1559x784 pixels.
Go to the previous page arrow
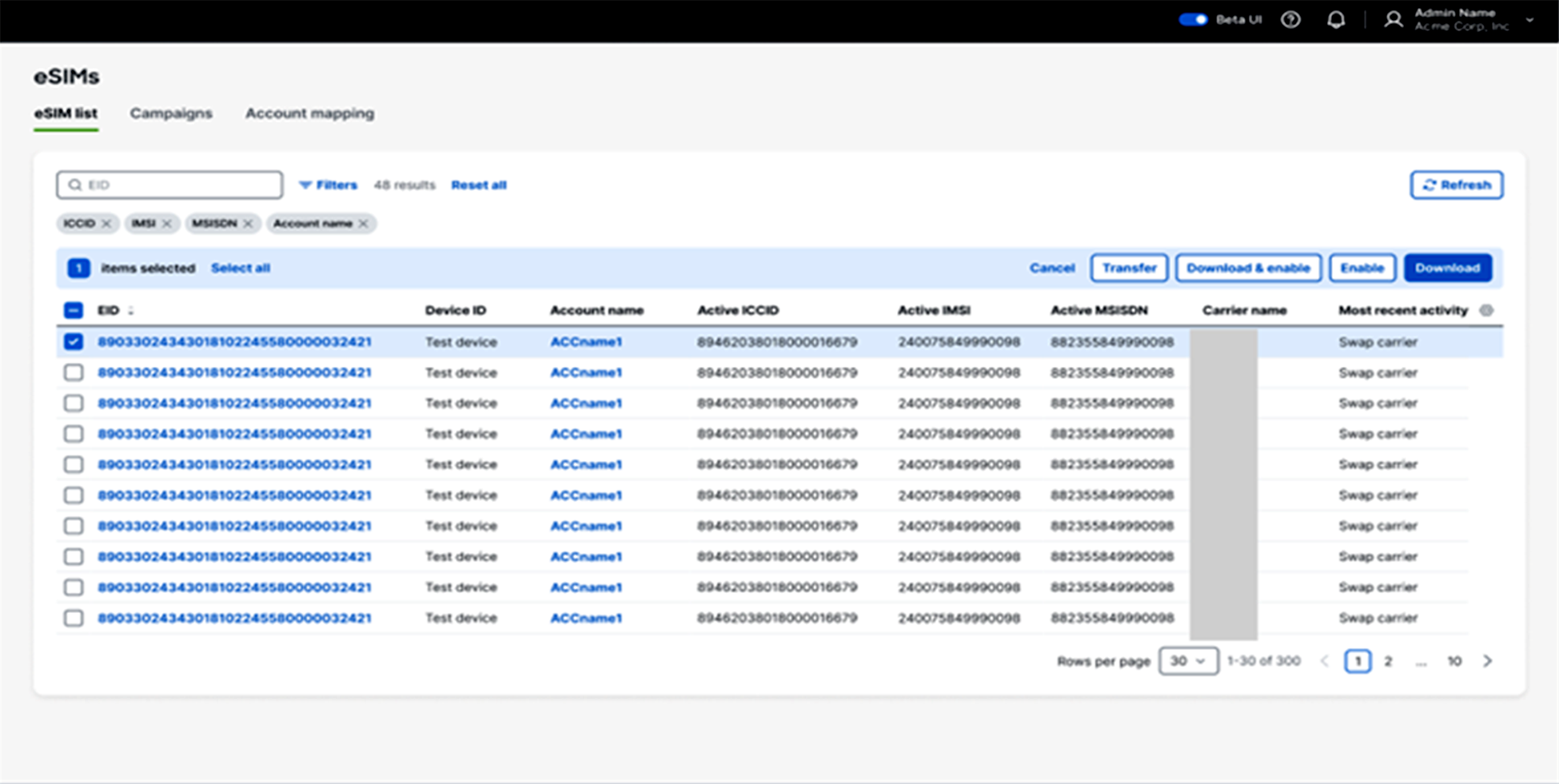1324,661
